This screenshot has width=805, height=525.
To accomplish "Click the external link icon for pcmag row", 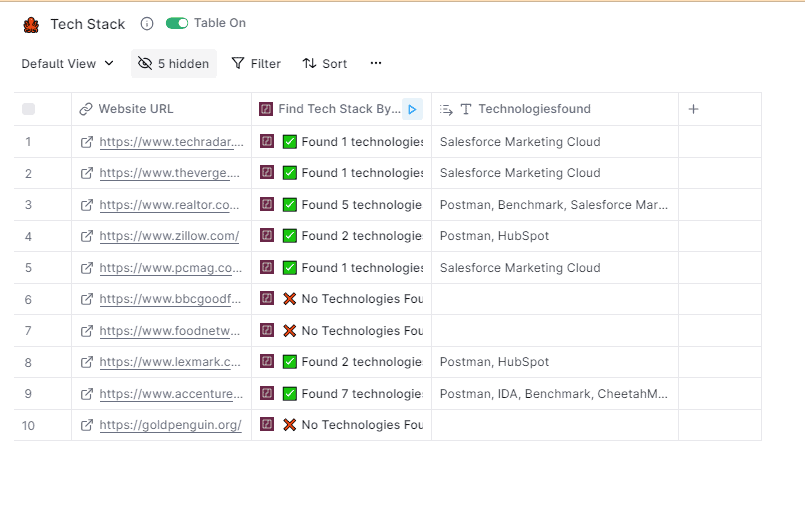I will [x=87, y=268].
